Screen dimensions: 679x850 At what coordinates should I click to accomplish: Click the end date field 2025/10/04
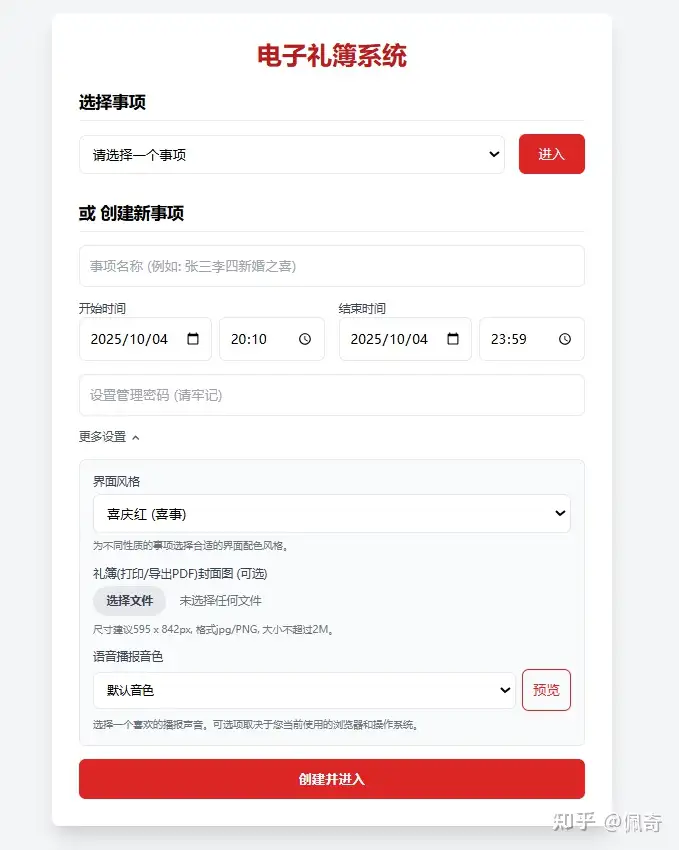click(x=388, y=339)
